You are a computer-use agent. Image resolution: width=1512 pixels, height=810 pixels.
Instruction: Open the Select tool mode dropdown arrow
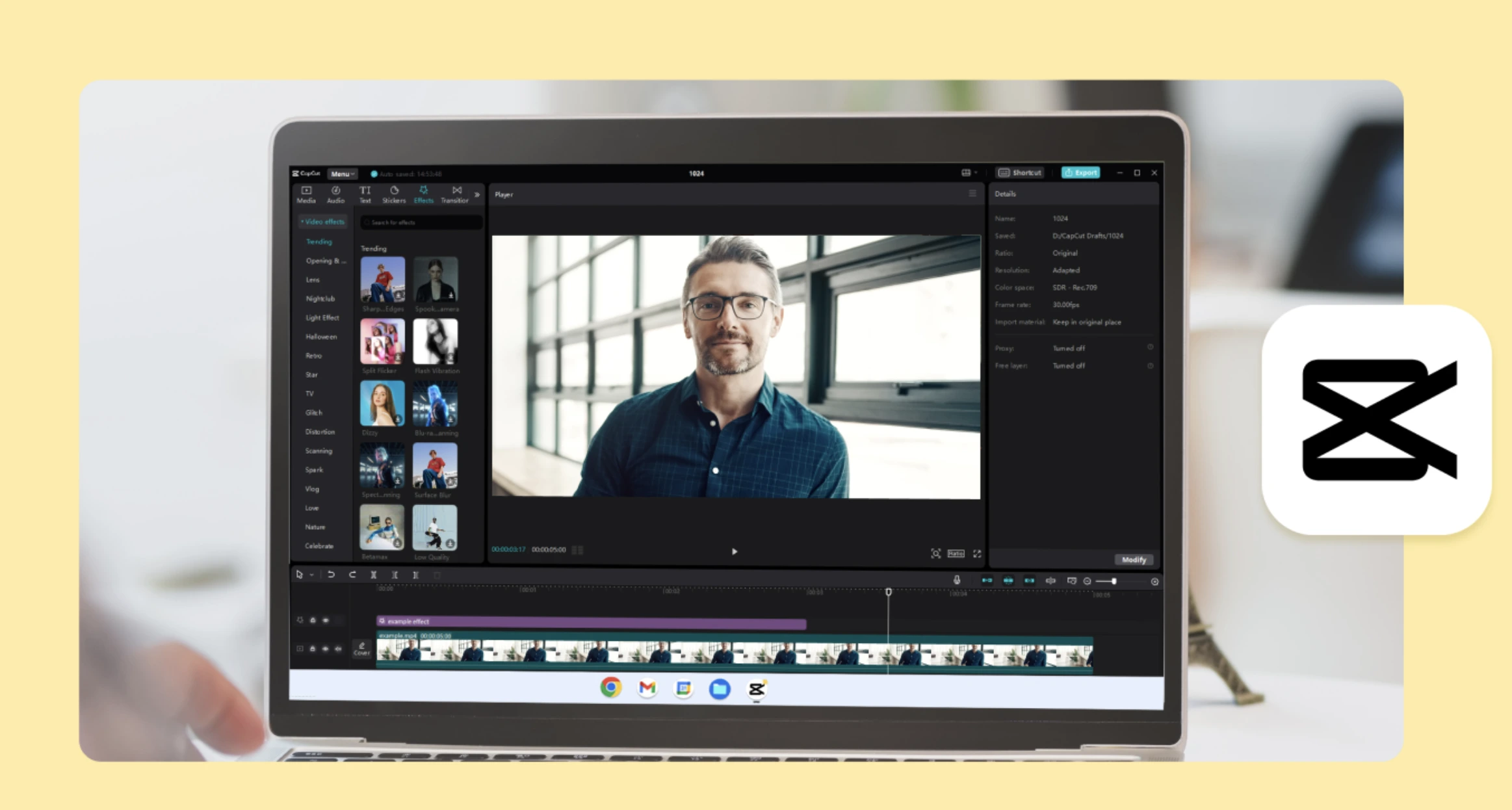312,575
